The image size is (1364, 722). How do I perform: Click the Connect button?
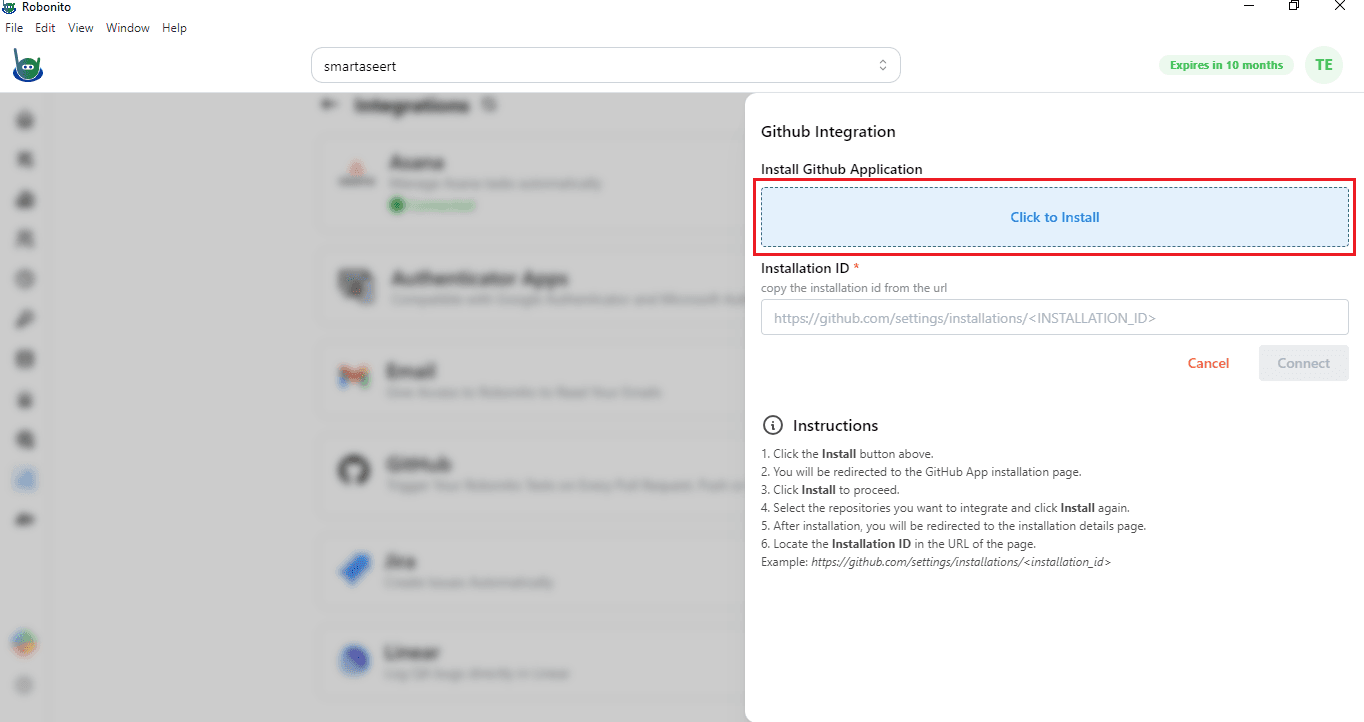(x=1304, y=363)
